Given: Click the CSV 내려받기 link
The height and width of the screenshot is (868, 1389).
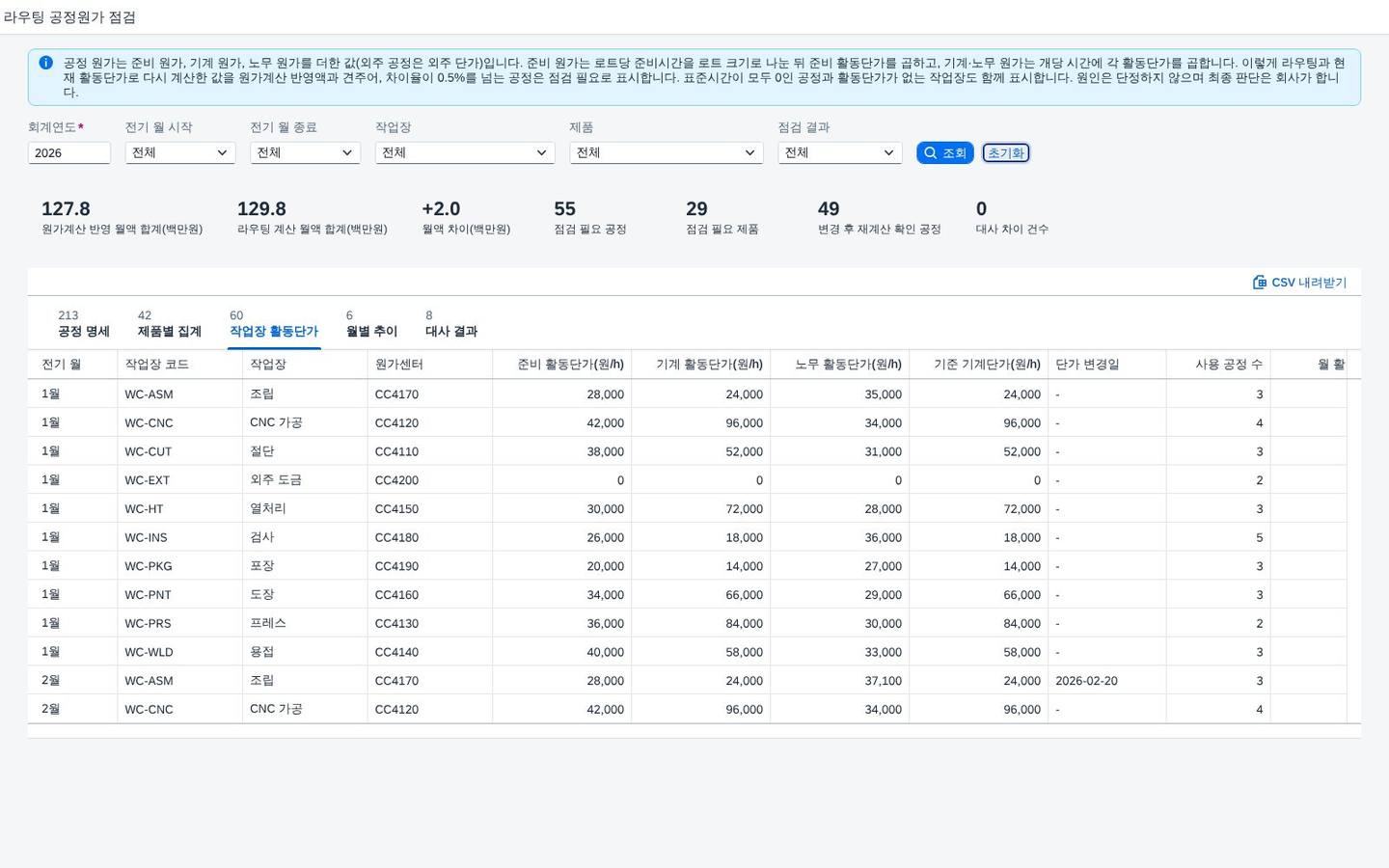Looking at the screenshot, I should (1300, 283).
